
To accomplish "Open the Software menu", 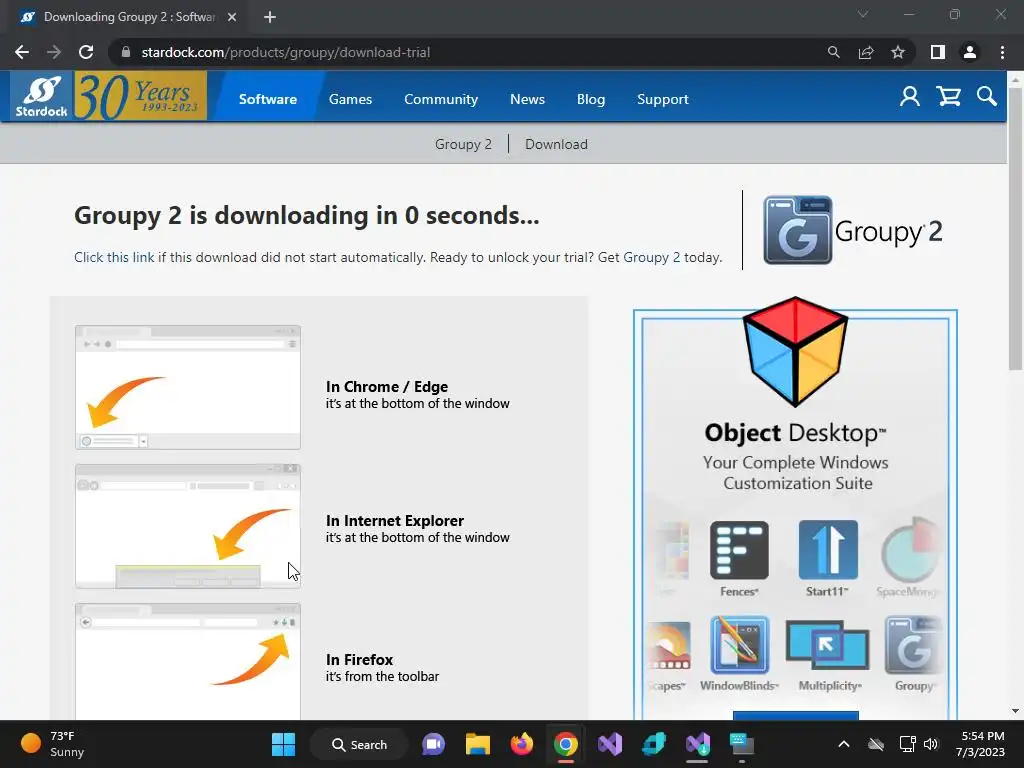I will [x=268, y=99].
